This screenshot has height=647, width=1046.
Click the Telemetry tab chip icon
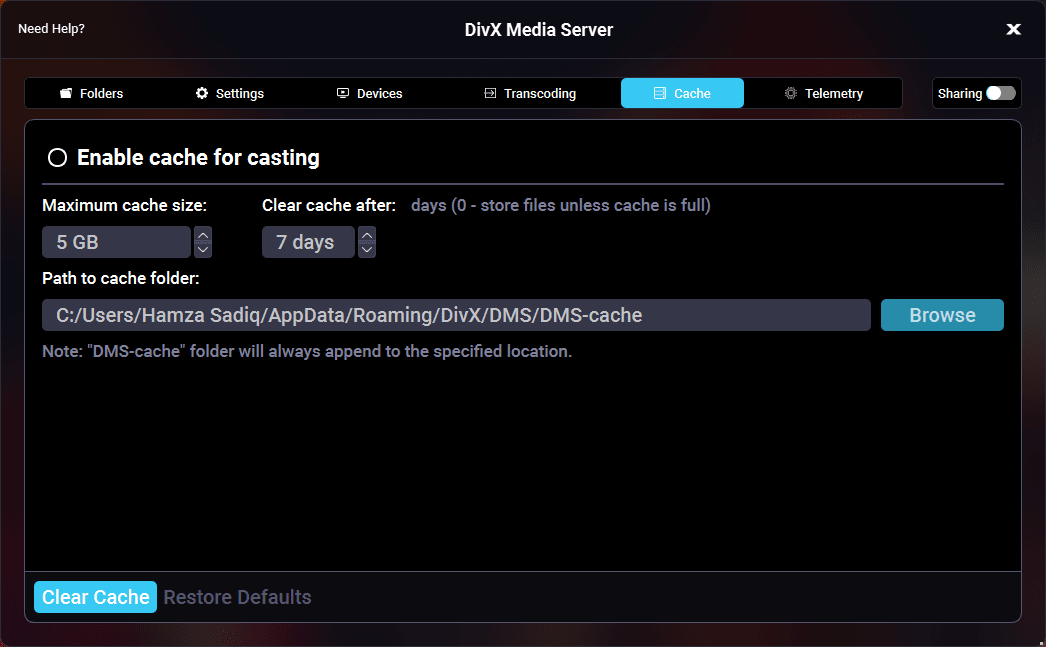[x=791, y=93]
